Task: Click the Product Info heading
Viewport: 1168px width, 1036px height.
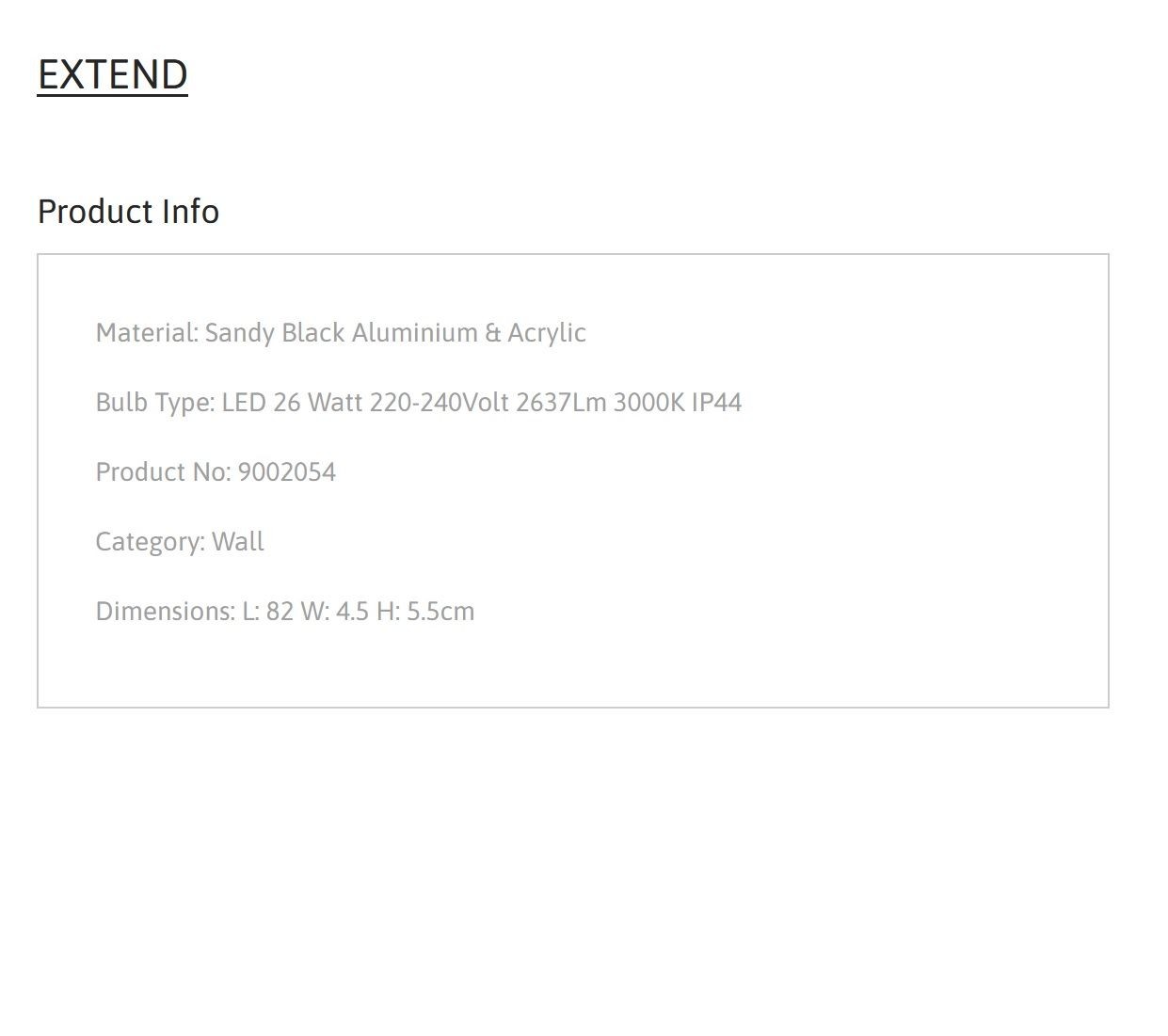Action: tap(128, 212)
